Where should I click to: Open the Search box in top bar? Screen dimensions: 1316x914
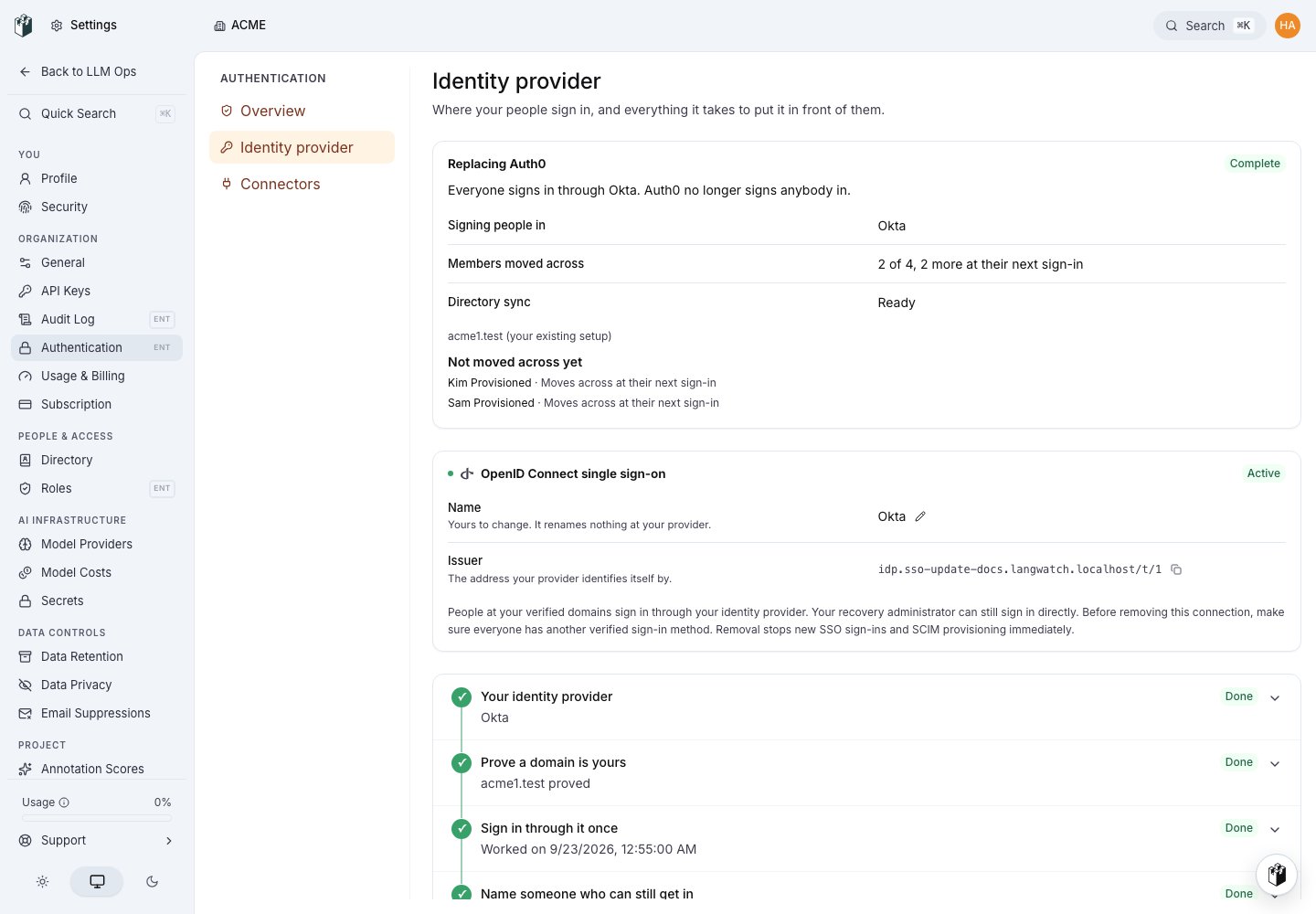1209,26
